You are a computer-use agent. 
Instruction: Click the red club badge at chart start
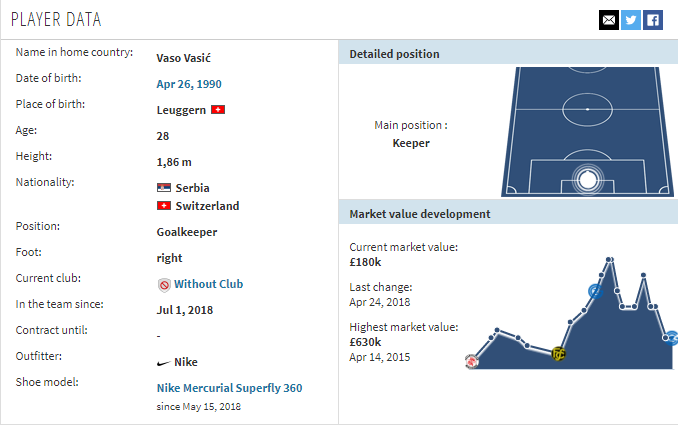pyautogui.click(x=471, y=360)
